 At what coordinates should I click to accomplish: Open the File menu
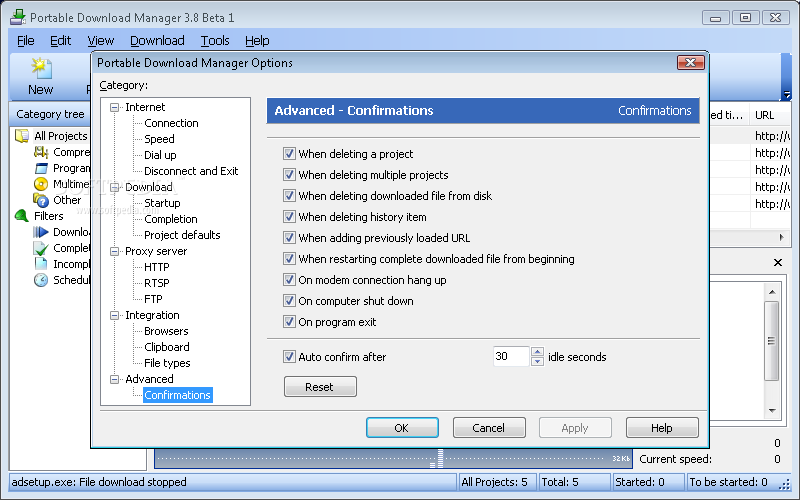26,40
